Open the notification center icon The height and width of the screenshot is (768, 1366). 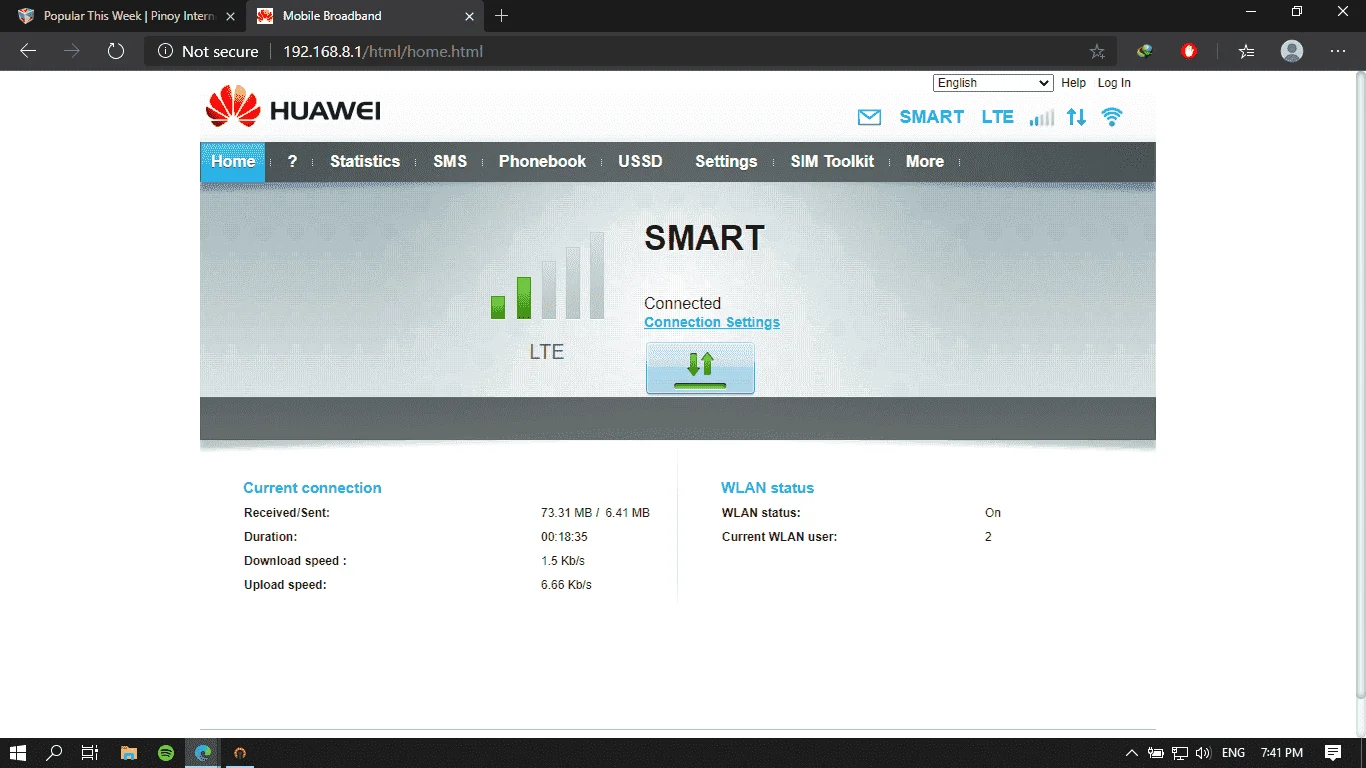pos(1332,752)
